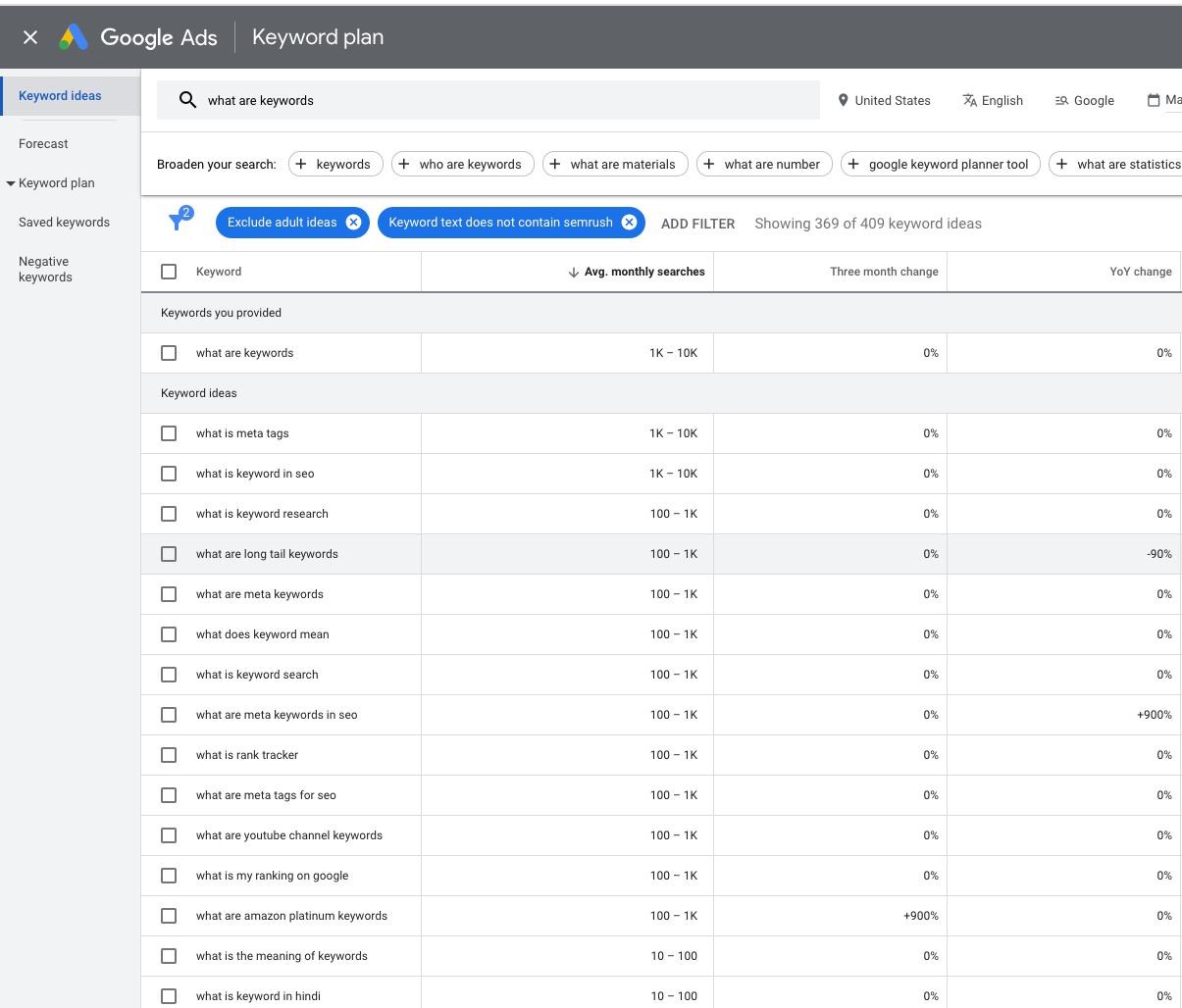This screenshot has height=1008, width=1182.
Task: Check the 'what are amazon platinum keywords' row
Action: (x=169, y=916)
